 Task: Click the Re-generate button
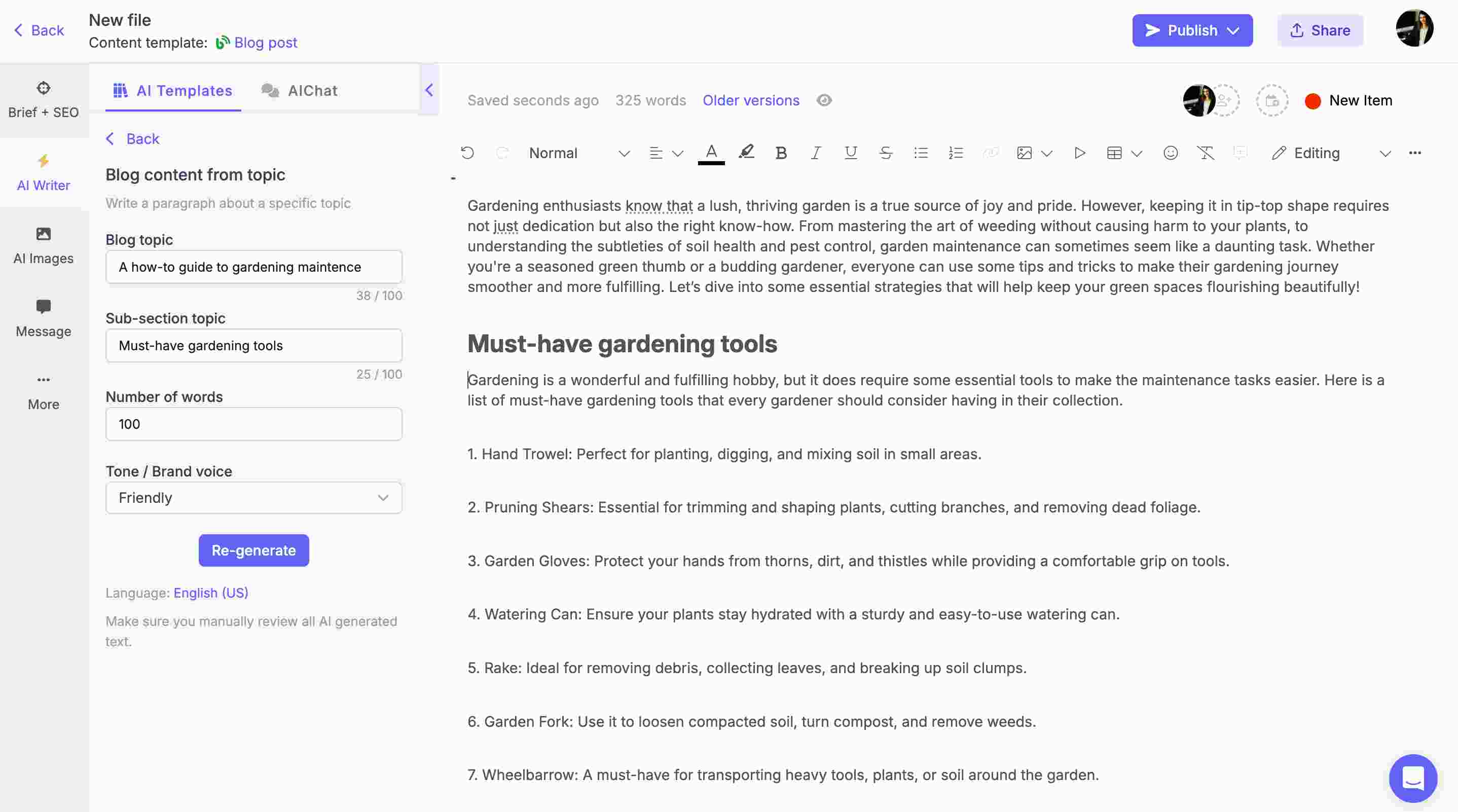coord(253,550)
